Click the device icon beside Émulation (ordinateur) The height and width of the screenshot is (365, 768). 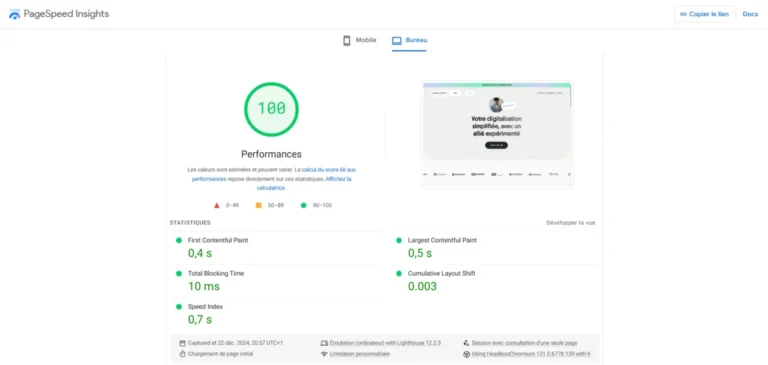click(x=324, y=343)
